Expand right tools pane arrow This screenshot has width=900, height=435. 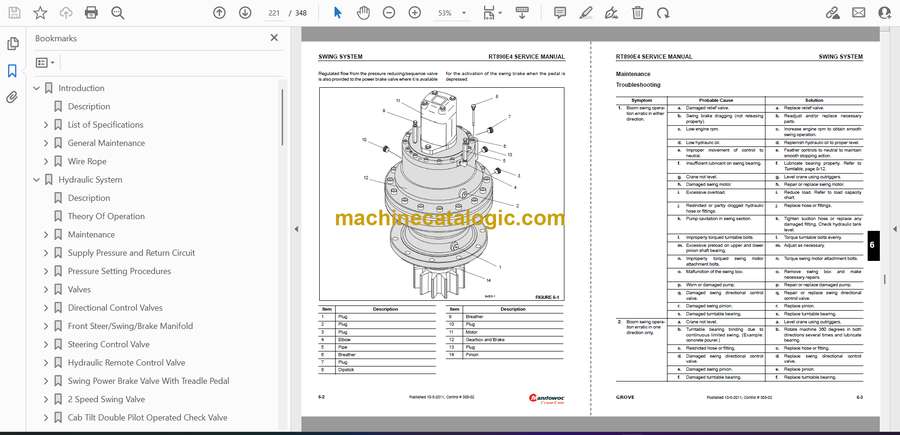pyautogui.click(x=895, y=229)
